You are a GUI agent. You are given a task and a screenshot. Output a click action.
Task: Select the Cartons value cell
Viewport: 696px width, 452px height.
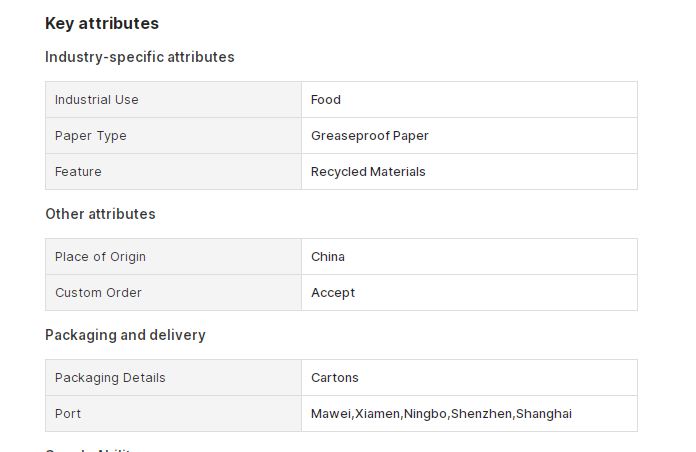[469, 377]
